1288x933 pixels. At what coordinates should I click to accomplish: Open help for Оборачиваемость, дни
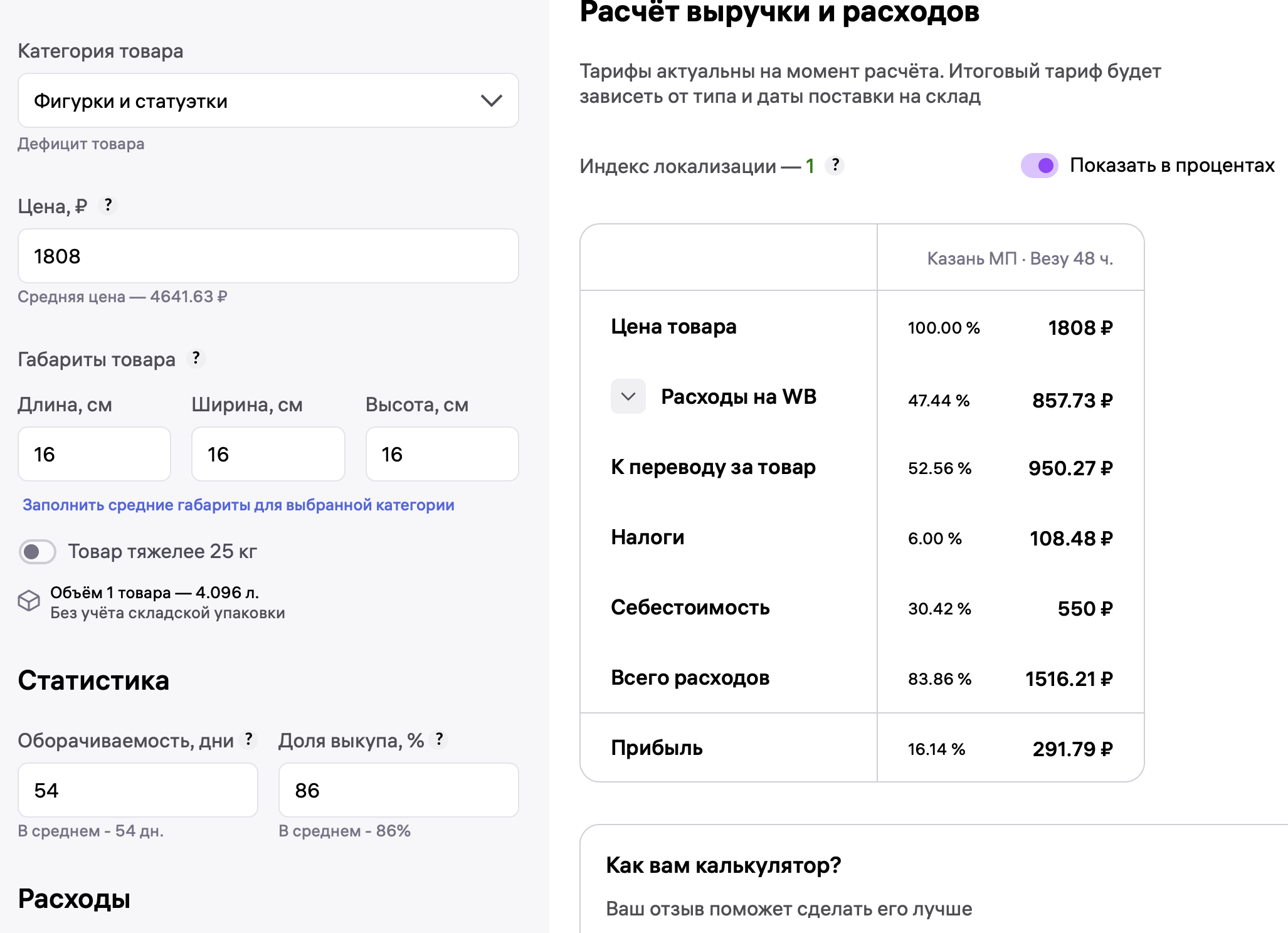[248, 740]
